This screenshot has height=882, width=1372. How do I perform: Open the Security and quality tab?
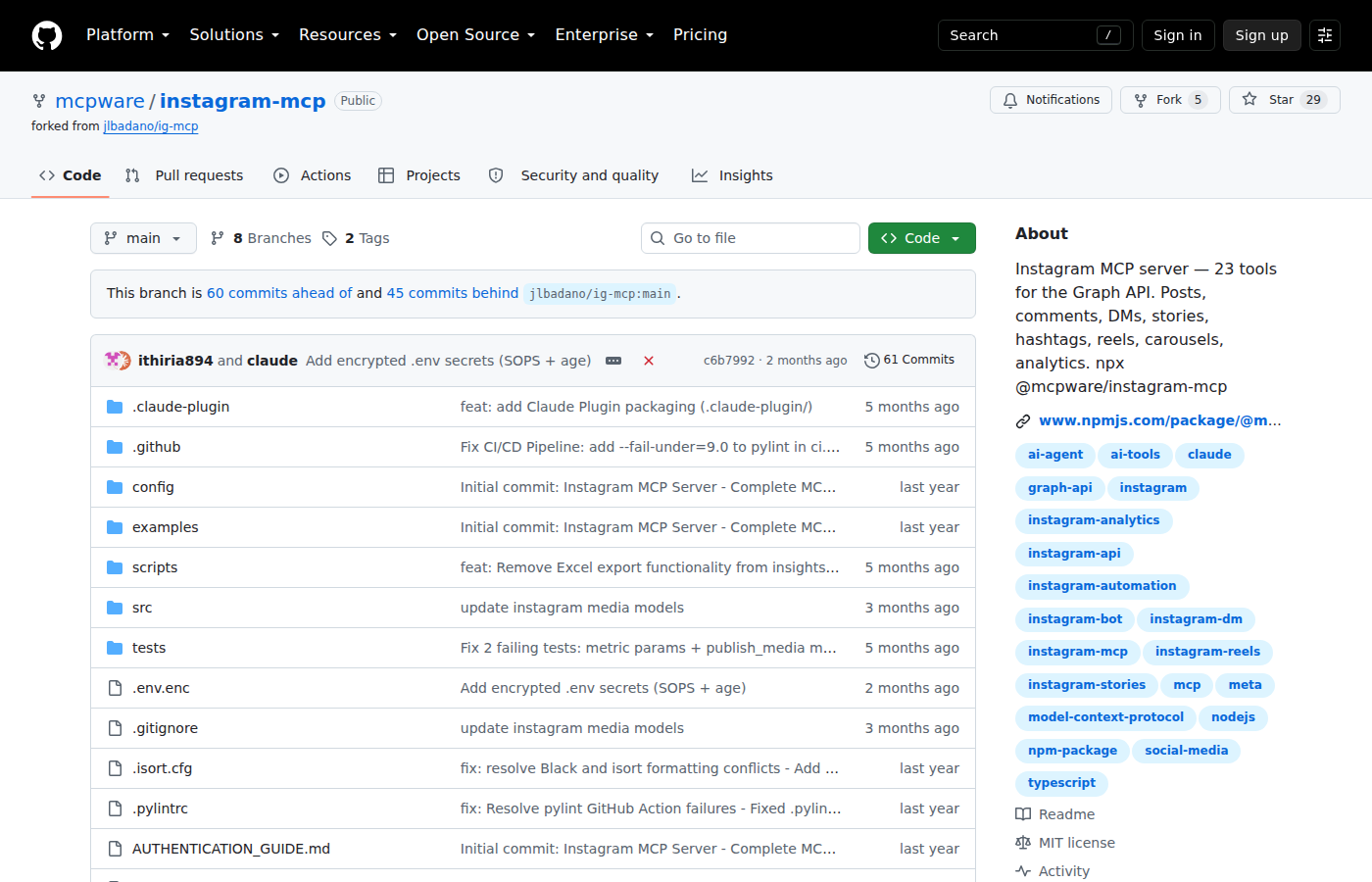(573, 175)
